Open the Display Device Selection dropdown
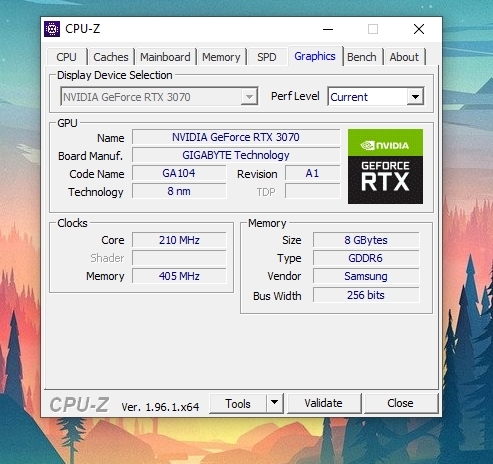Viewport: 493px width, 464px height. pos(159,97)
